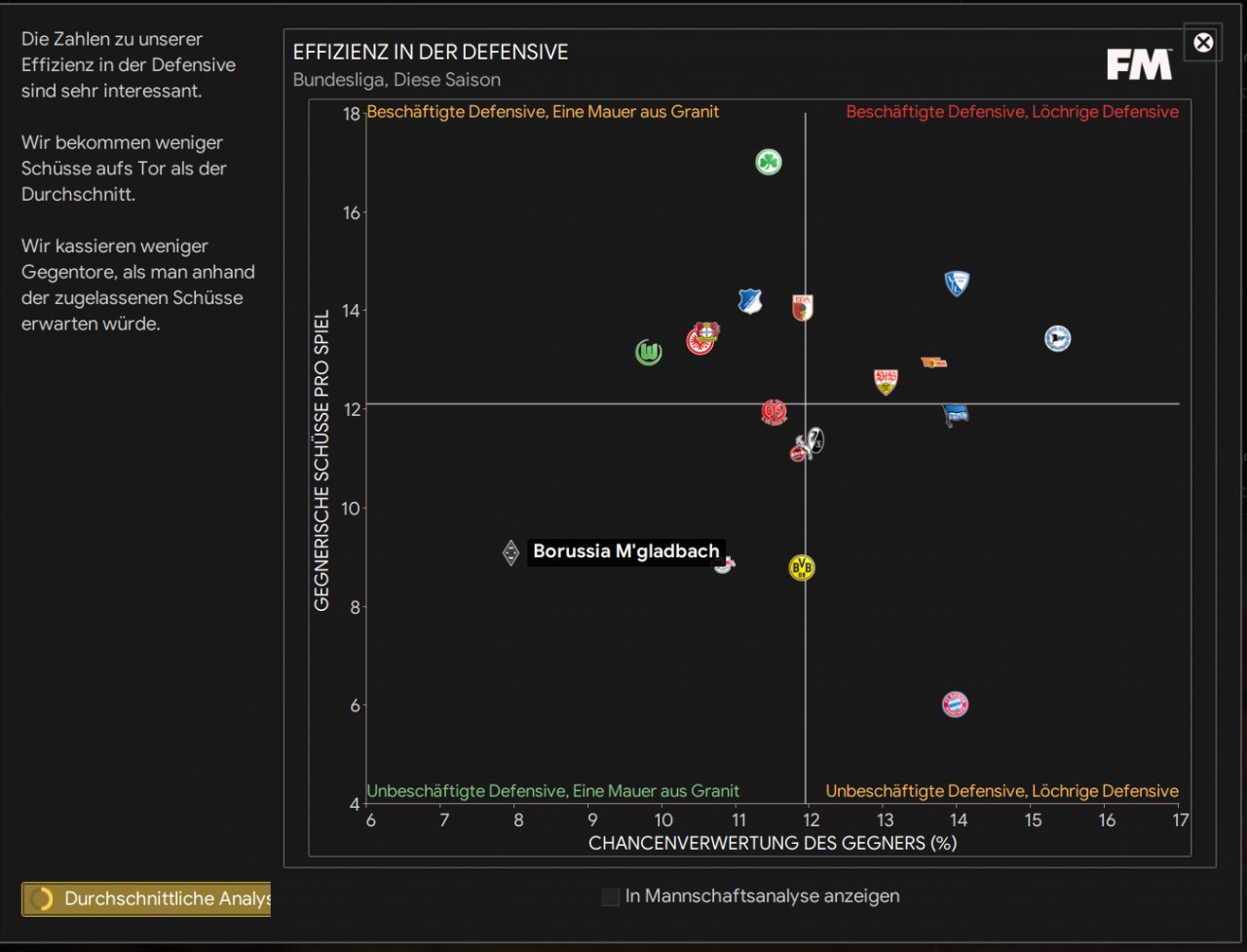
Task: Select the Union Berlin logo data point
Action: [x=933, y=362]
